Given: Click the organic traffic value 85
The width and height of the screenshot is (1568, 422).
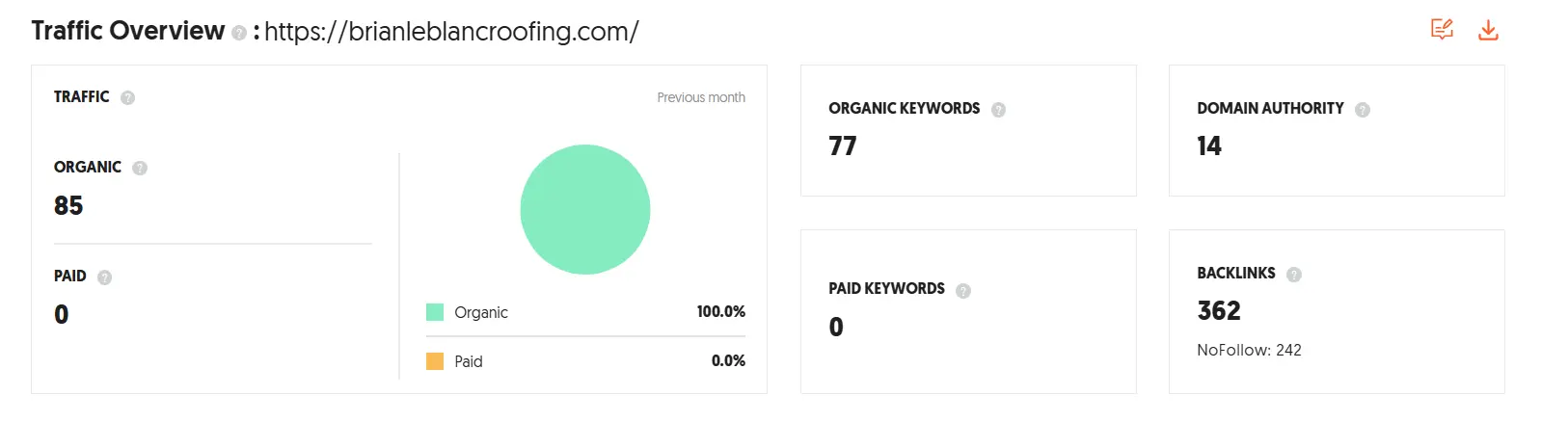Looking at the screenshot, I should click(x=68, y=205).
